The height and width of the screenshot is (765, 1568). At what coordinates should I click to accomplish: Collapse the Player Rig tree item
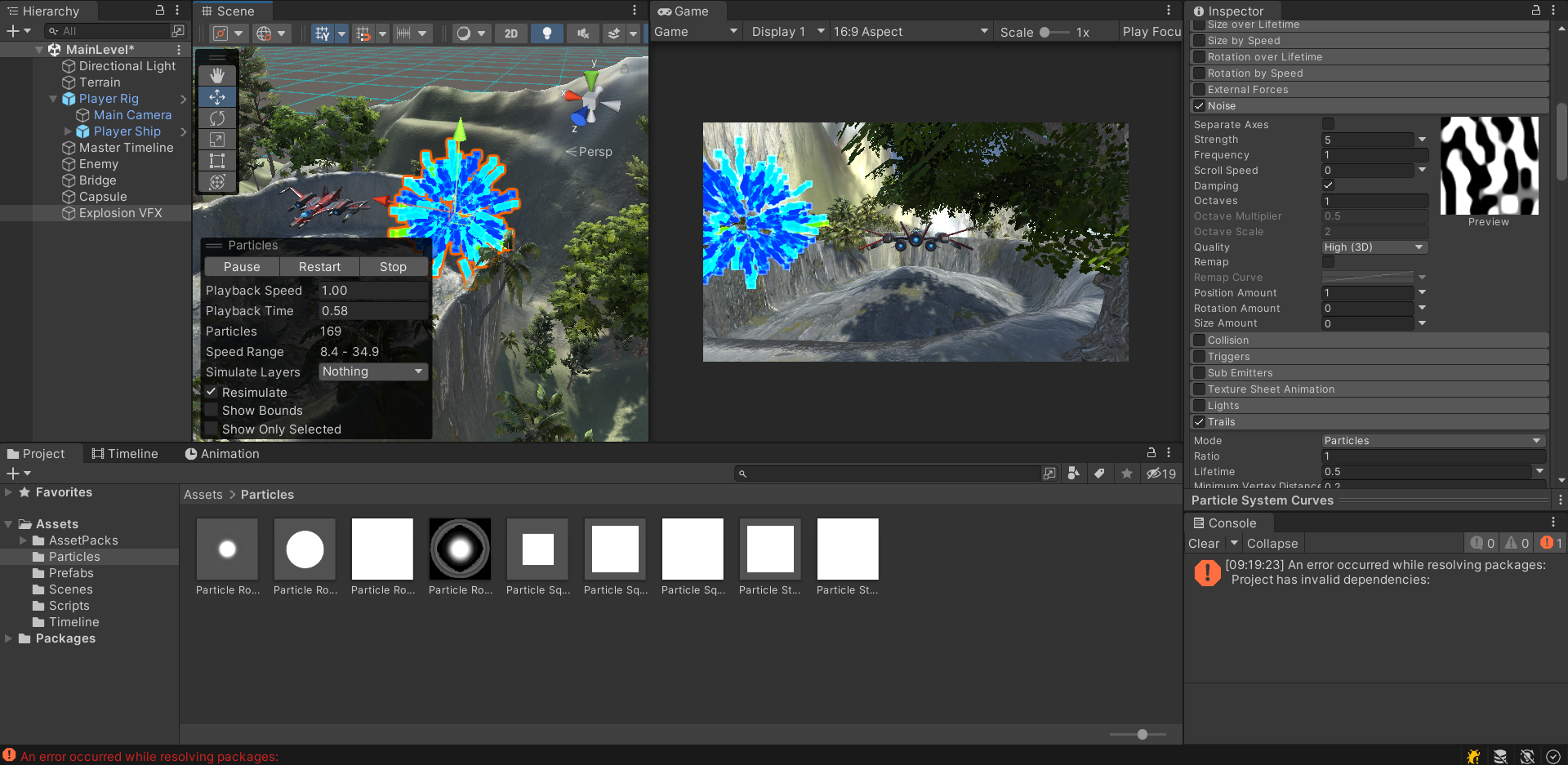(54, 99)
